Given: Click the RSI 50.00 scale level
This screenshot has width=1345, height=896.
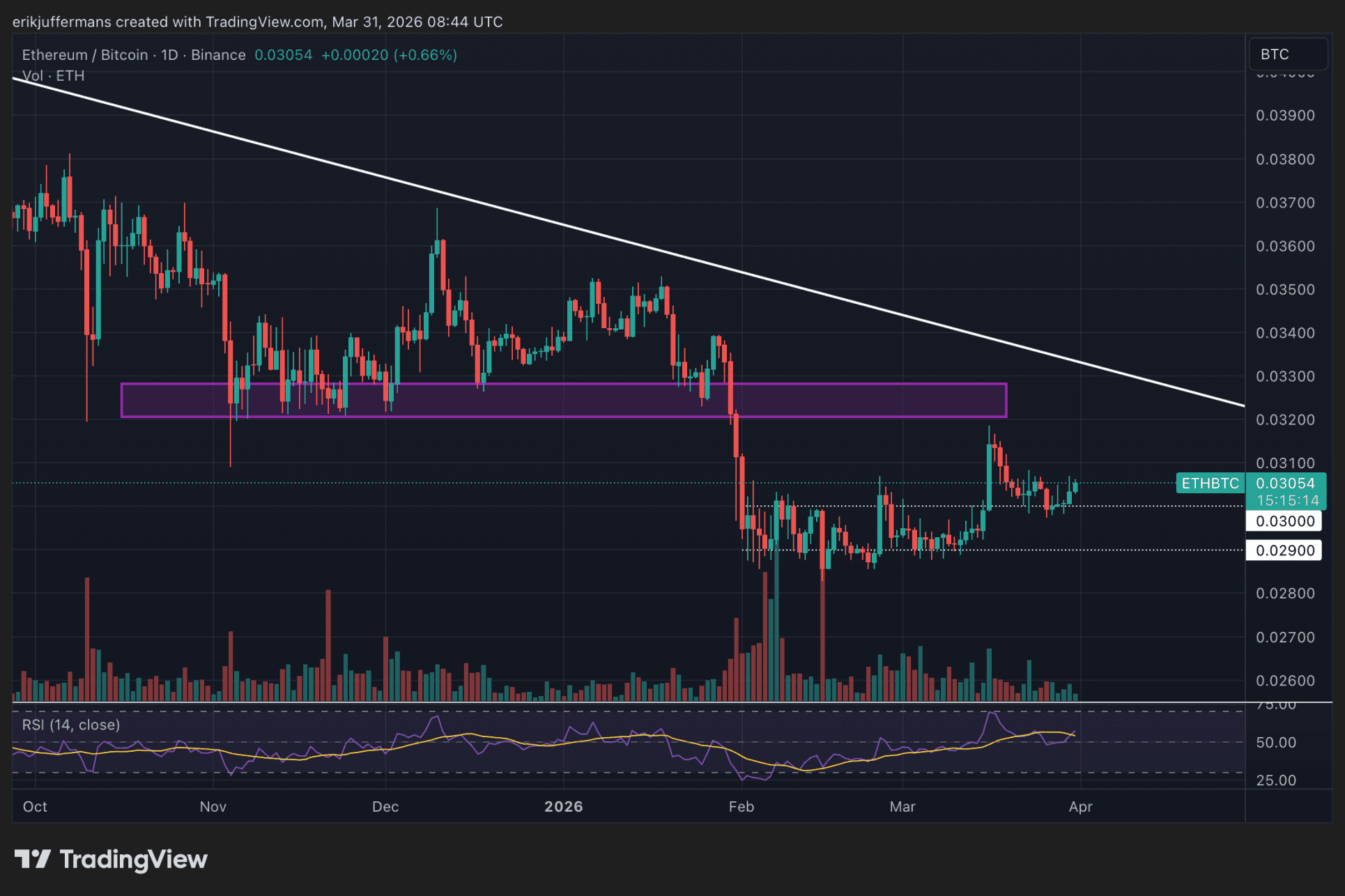Looking at the screenshot, I should [1275, 743].
